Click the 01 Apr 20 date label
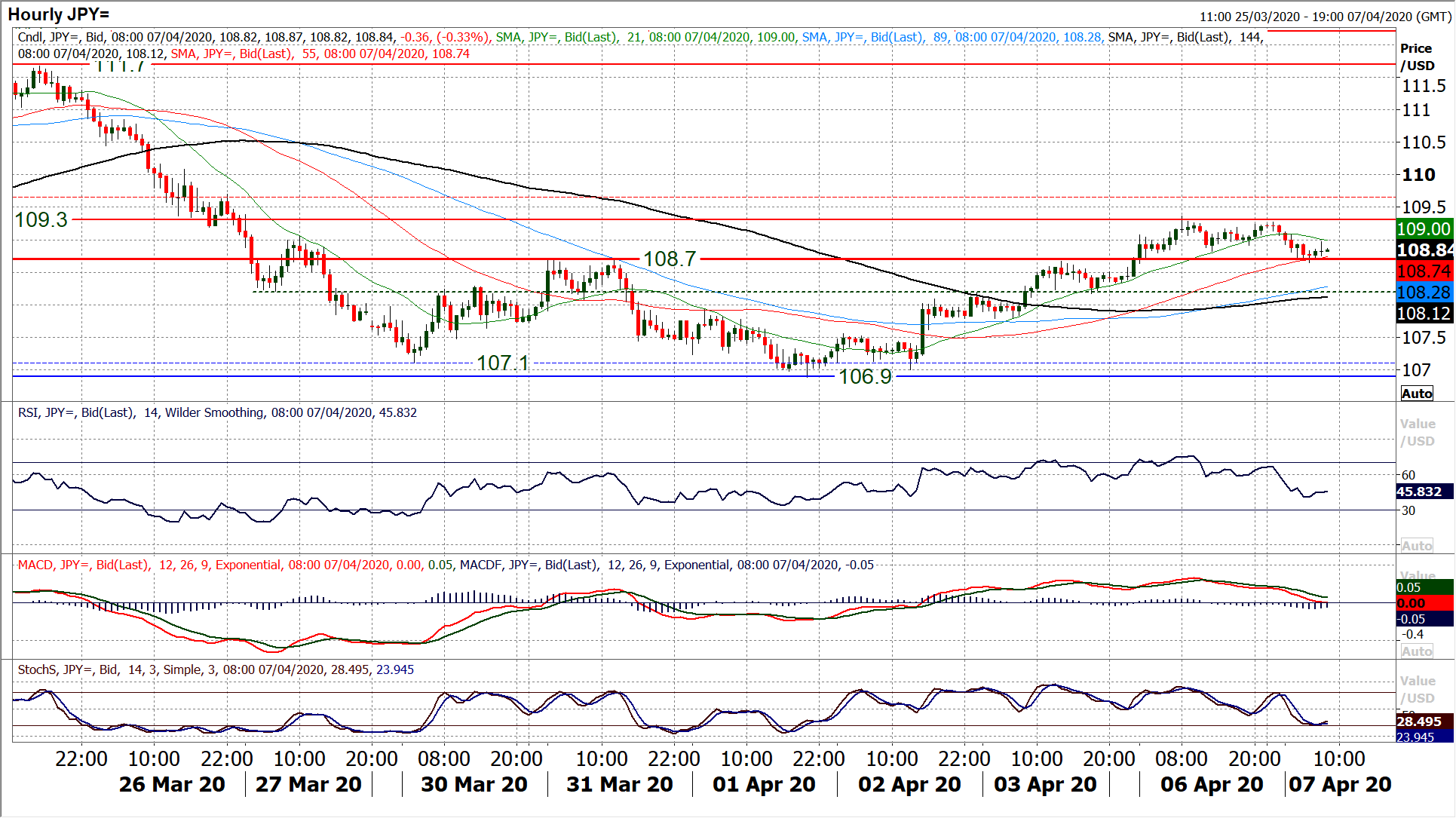The height and width of the screenshot is (818, 1456). pos(764,785)
